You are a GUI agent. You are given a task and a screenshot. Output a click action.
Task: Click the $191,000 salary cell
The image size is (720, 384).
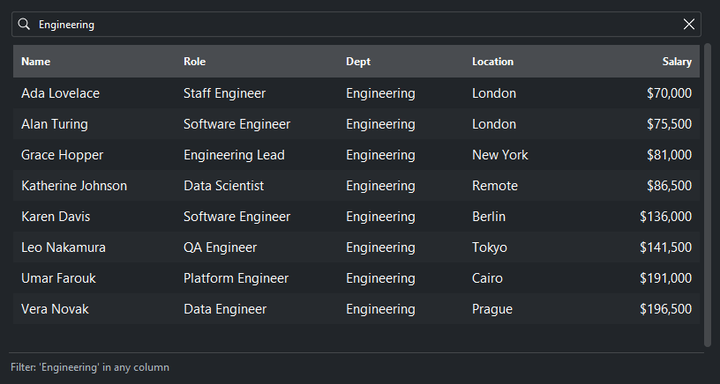pyautogui.click(x=666, y=278)
